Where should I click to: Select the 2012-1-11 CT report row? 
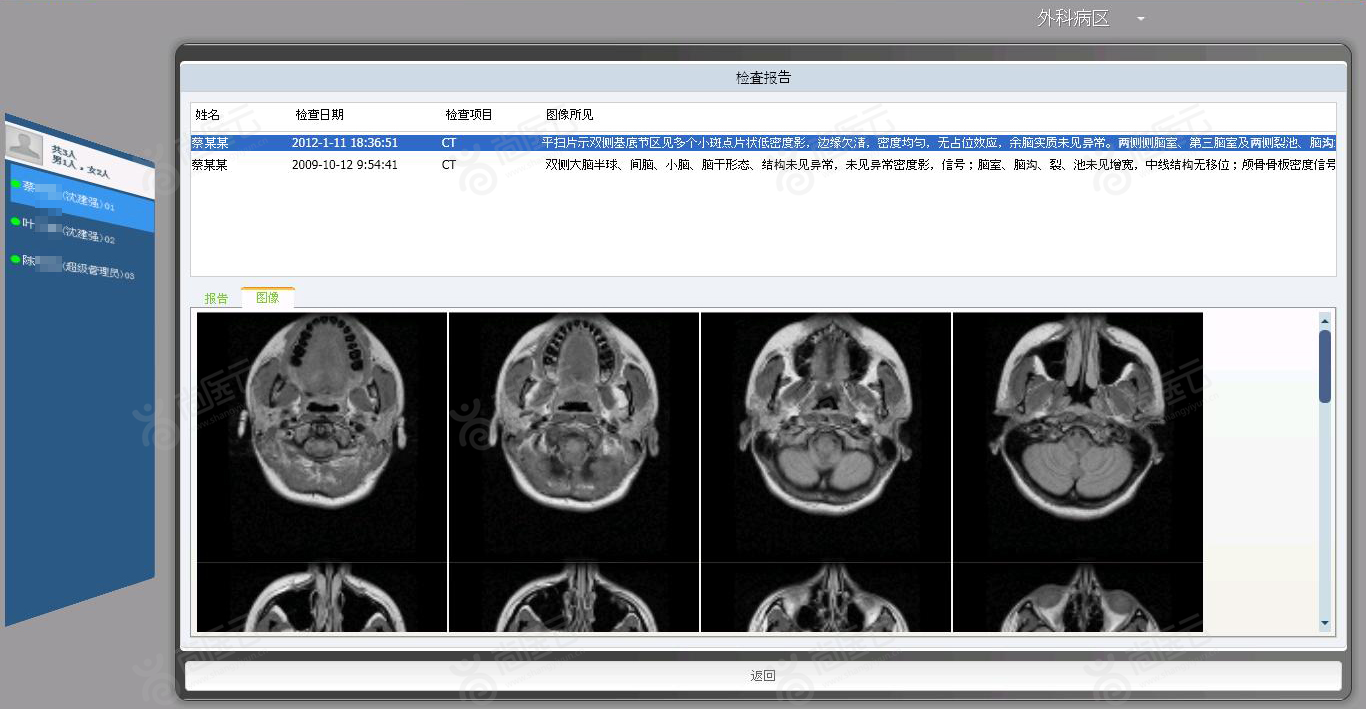(763, 143)
